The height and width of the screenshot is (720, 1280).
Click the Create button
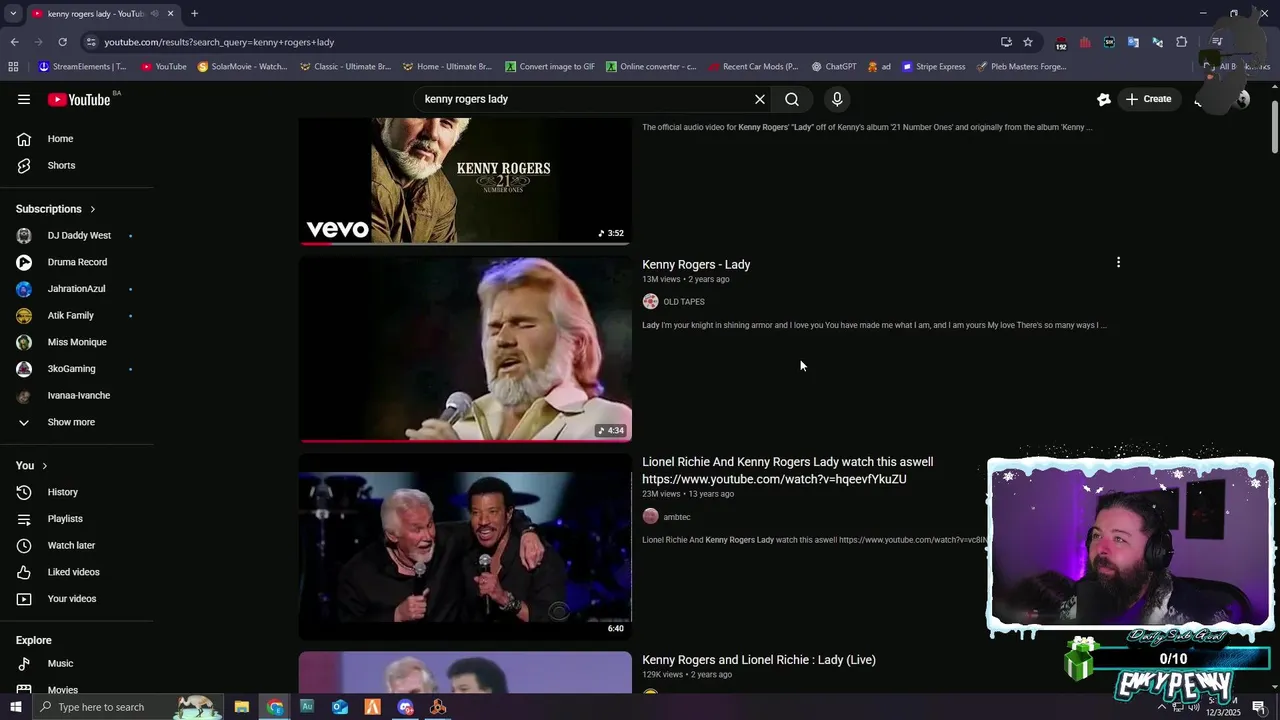[1148, 99]
